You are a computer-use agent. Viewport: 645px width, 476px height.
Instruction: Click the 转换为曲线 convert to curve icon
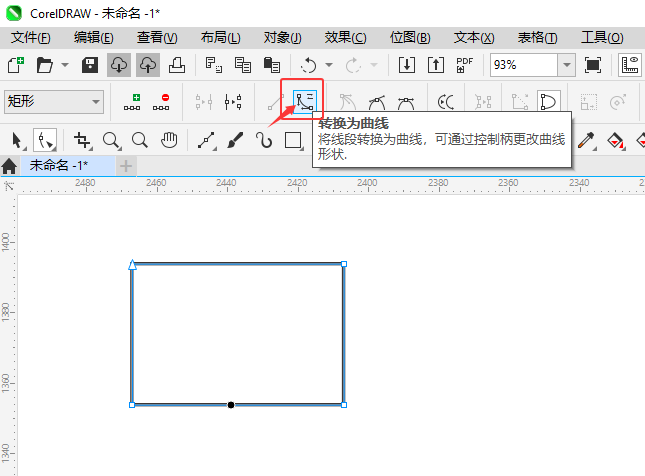pos(305,102)
